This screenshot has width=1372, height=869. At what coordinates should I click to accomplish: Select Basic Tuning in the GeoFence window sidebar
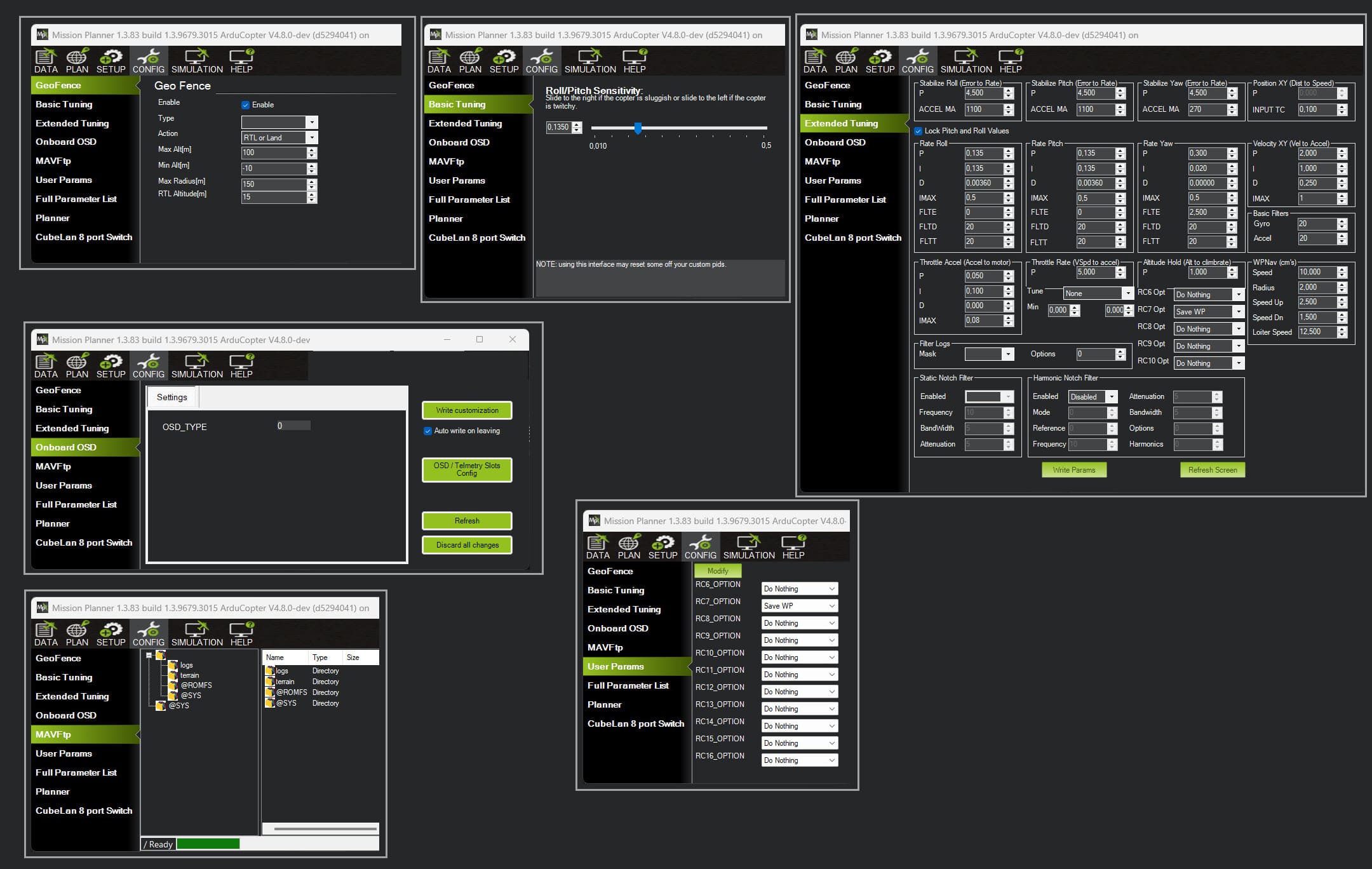[x=85, y=104]
